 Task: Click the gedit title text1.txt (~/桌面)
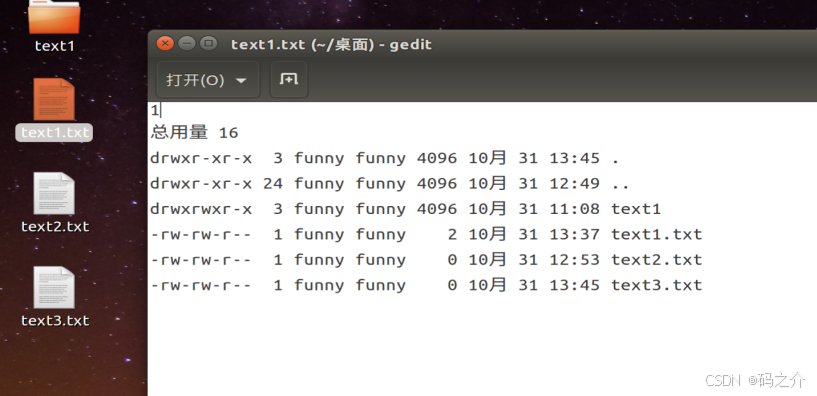(302, 44)
